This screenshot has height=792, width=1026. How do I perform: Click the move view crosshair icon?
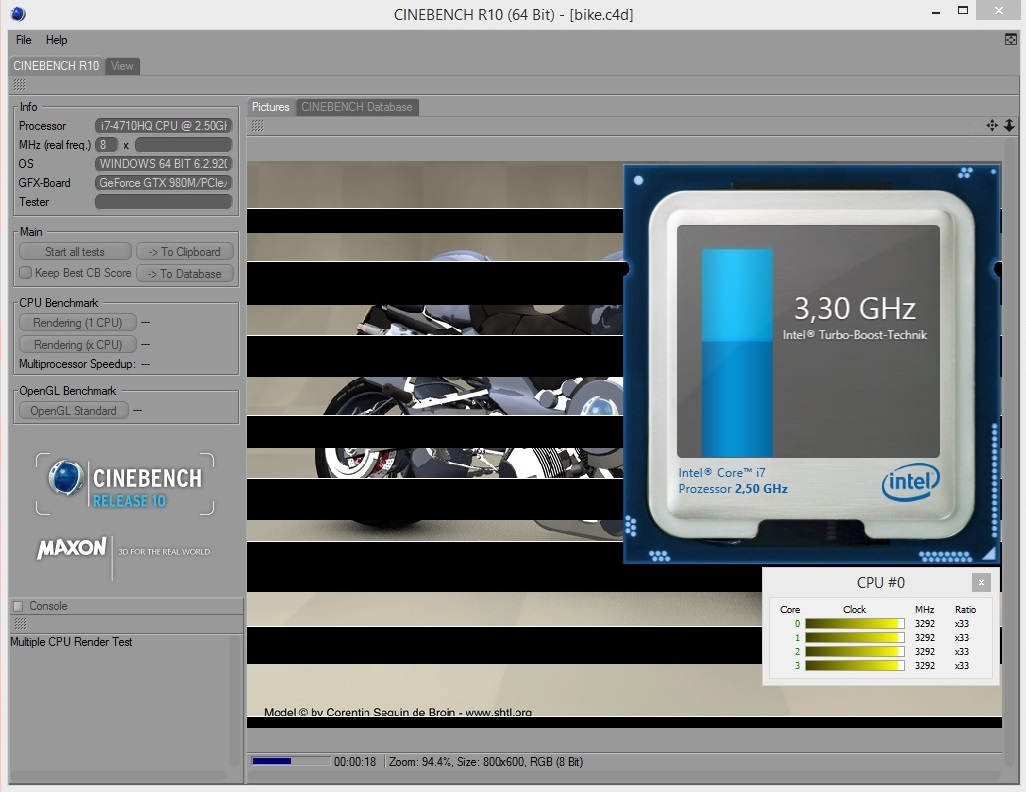coord(992,126)
